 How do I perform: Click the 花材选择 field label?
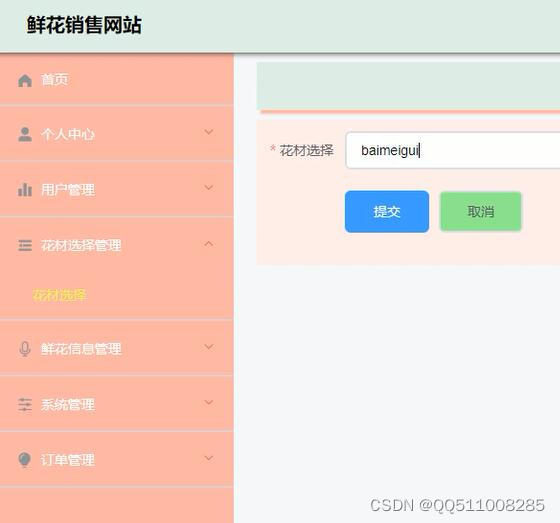(306, 150)
